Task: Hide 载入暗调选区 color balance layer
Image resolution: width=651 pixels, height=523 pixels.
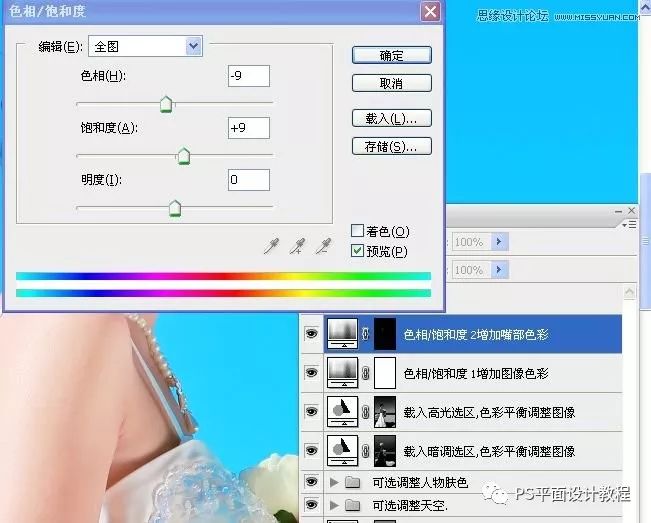Action: pos(311,450)
